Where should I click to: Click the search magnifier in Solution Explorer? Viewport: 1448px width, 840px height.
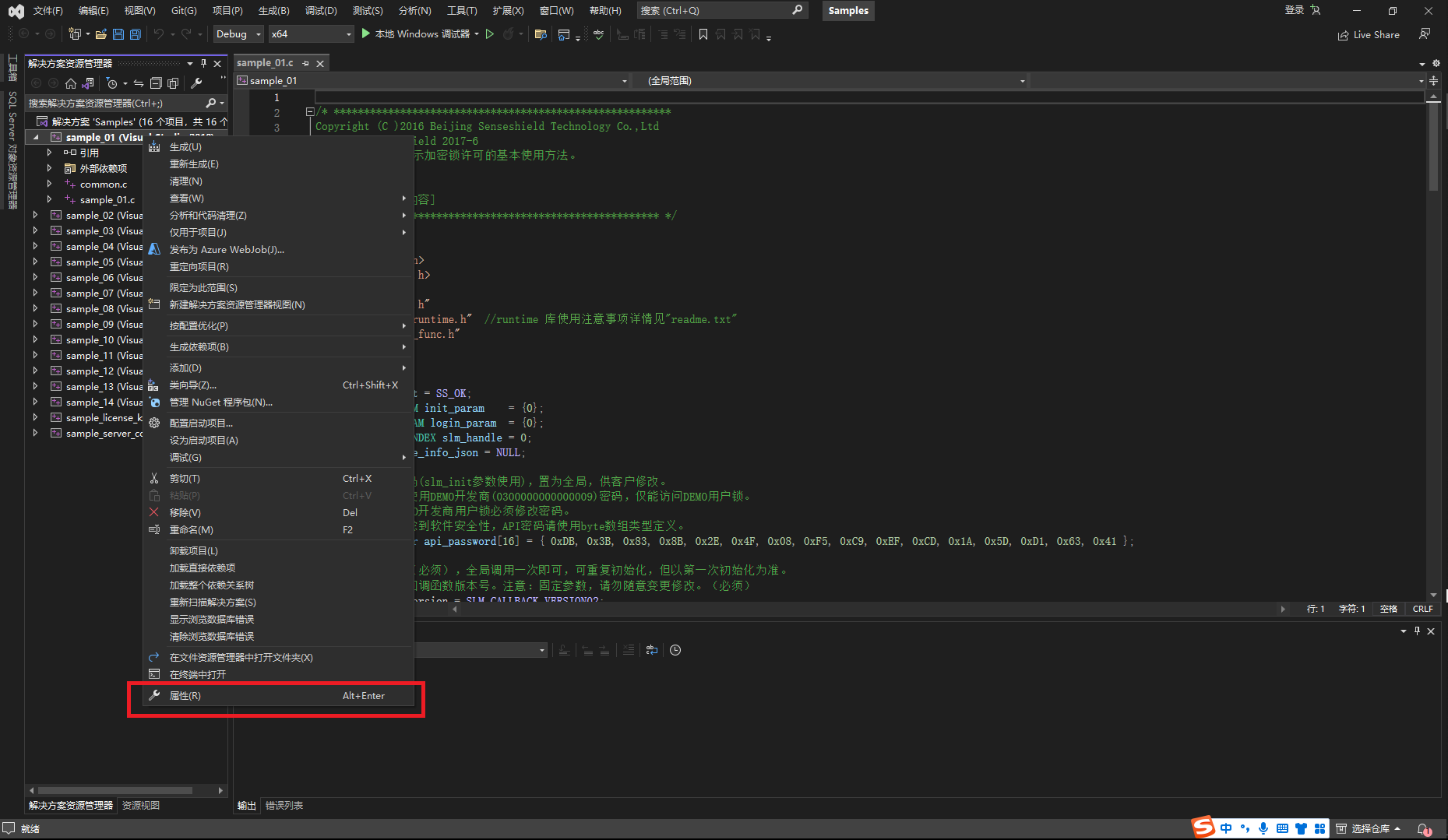pos(210,103)
